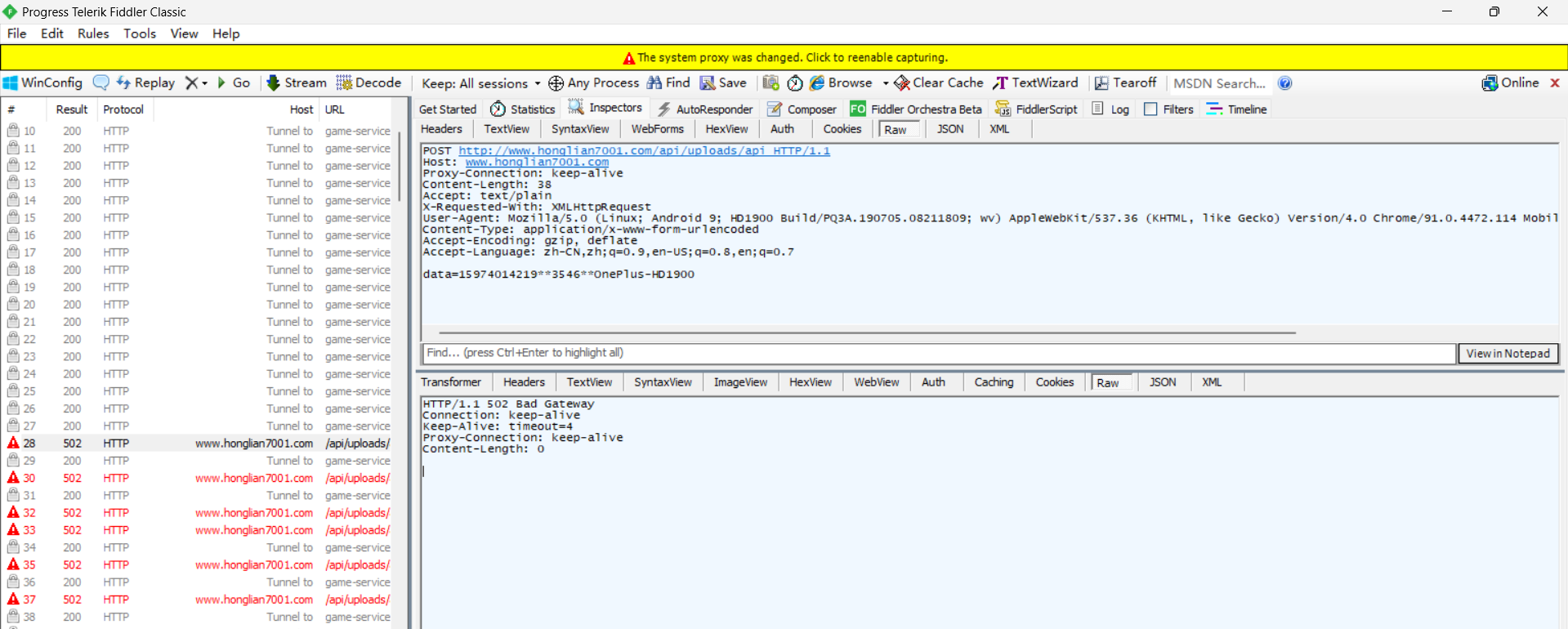Click the timer stopwatch icon
1568x629 pixels.
click(x=795, y=83)
